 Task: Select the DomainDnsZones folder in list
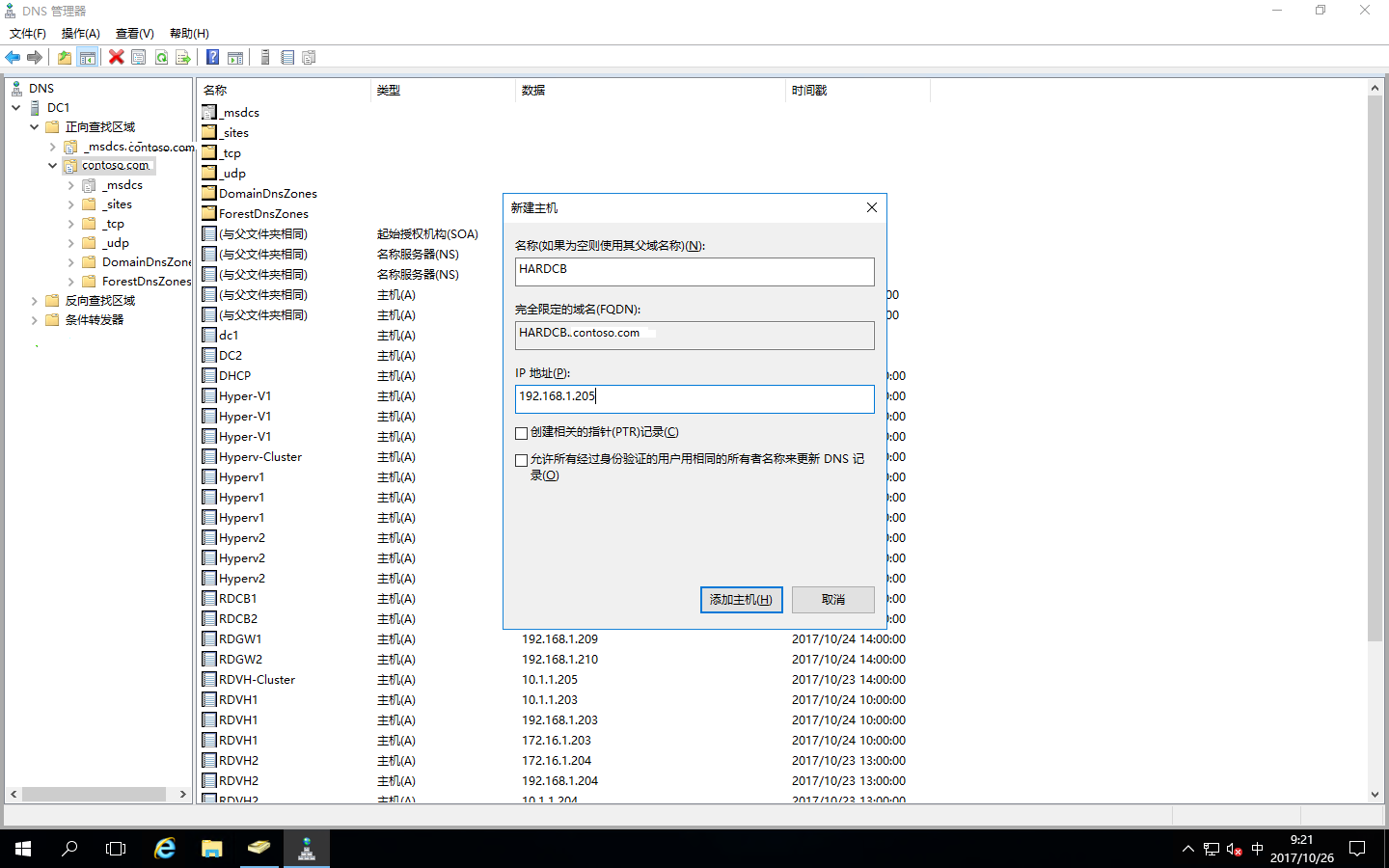[267, 194]
